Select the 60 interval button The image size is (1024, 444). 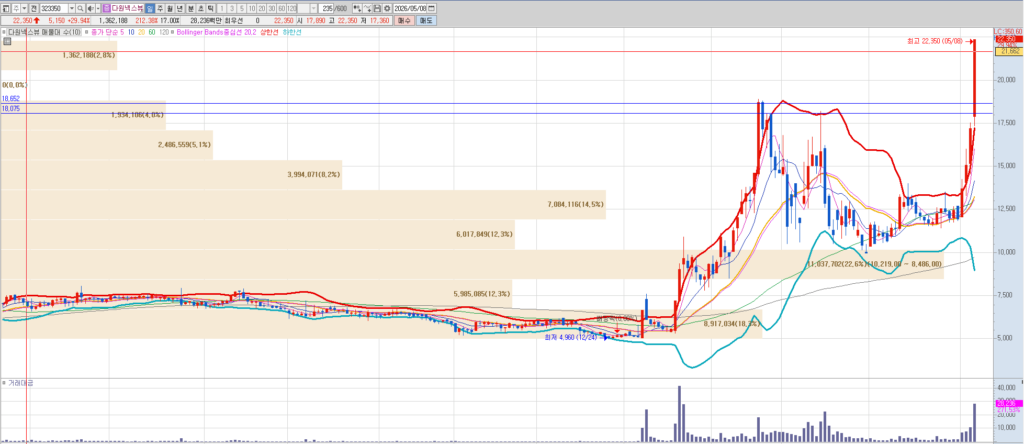pos(281,8)
